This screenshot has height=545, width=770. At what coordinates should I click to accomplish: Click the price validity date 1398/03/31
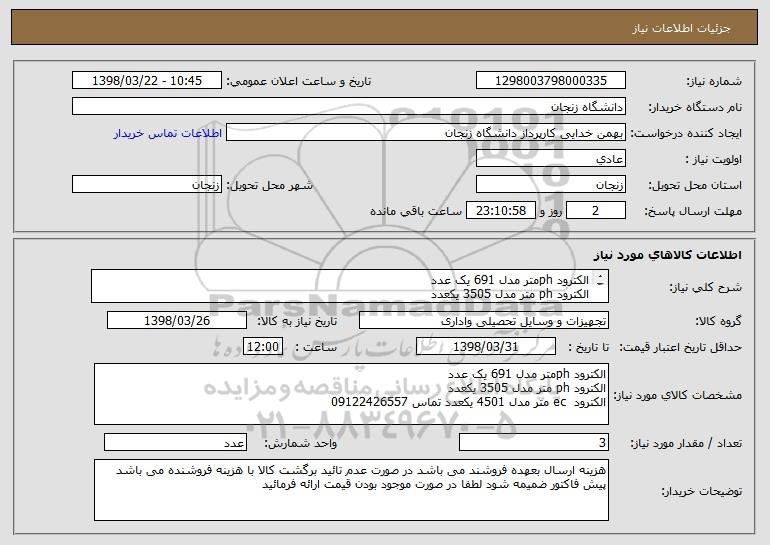coord(486,347)
